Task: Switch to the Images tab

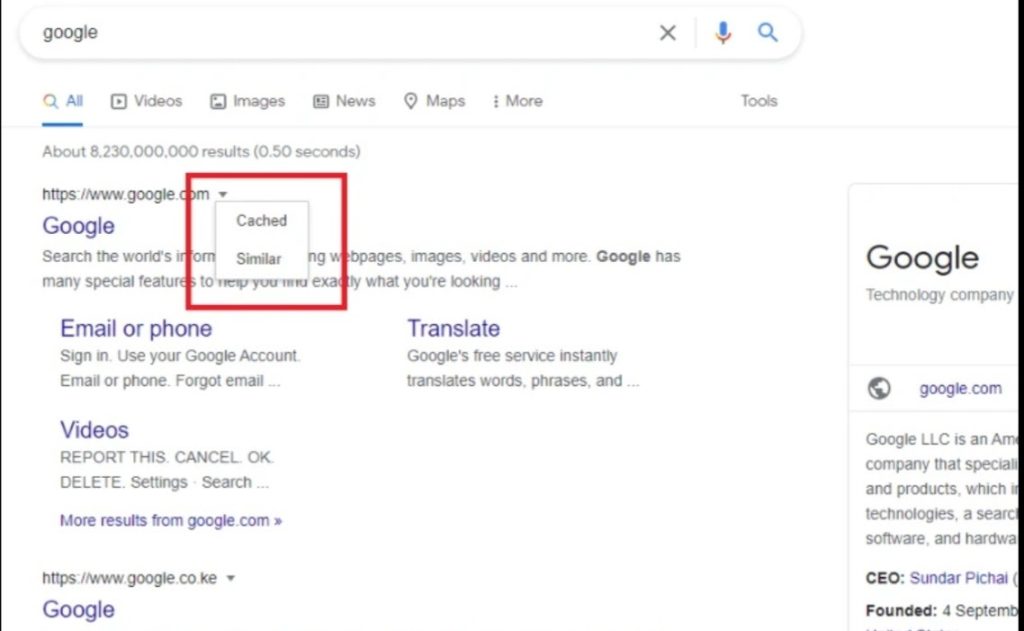Action: [248, 101]
